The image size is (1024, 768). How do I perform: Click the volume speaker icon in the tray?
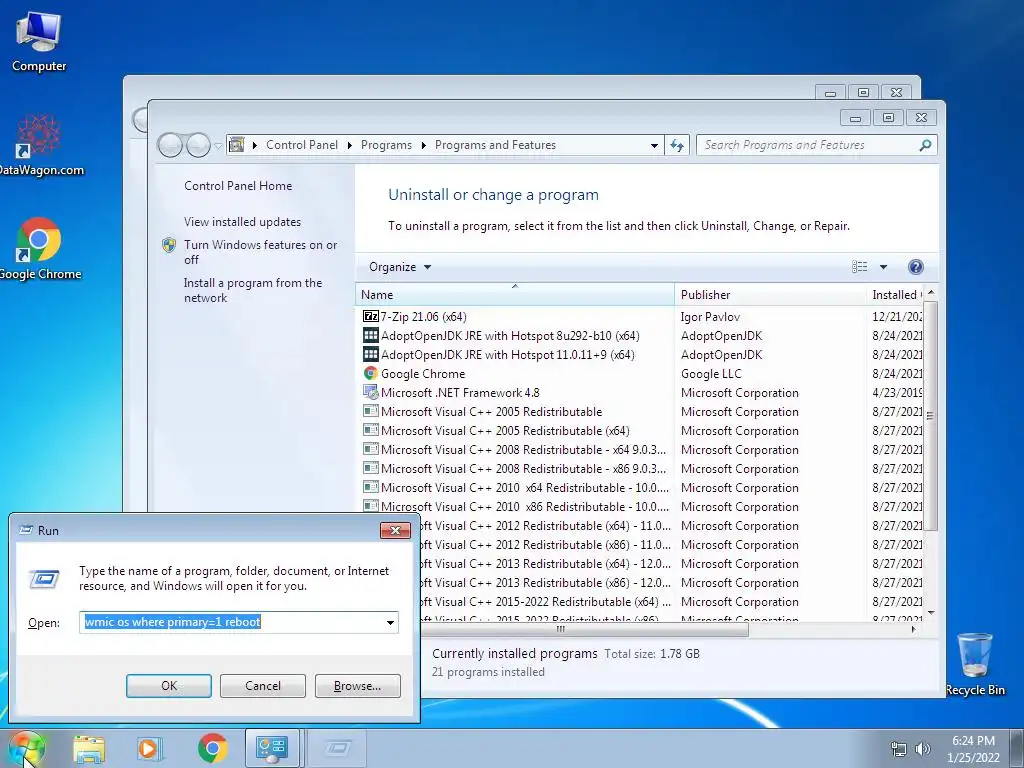coord(923,749)
